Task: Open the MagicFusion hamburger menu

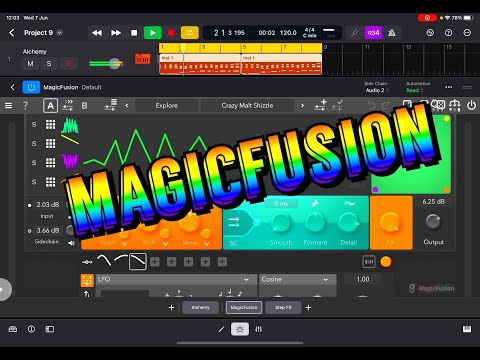Action: pyautogui.click(x=9, y=106)
